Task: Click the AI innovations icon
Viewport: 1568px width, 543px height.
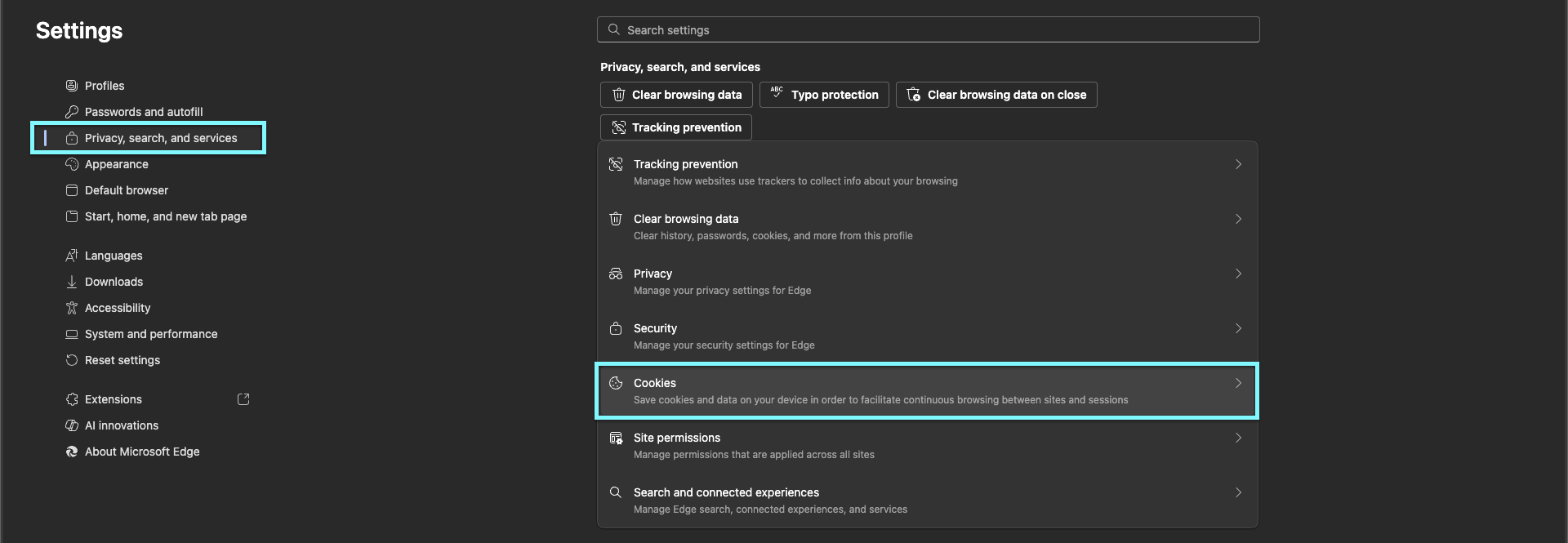Action: [x=72, y=425]
